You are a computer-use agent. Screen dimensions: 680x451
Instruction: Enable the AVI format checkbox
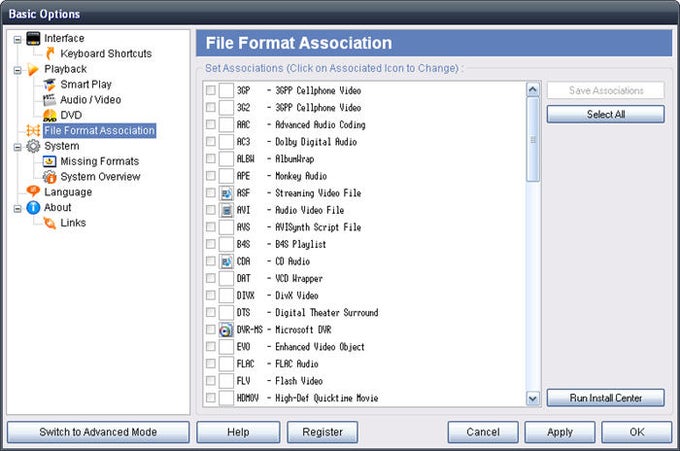(x=211, y=210)
